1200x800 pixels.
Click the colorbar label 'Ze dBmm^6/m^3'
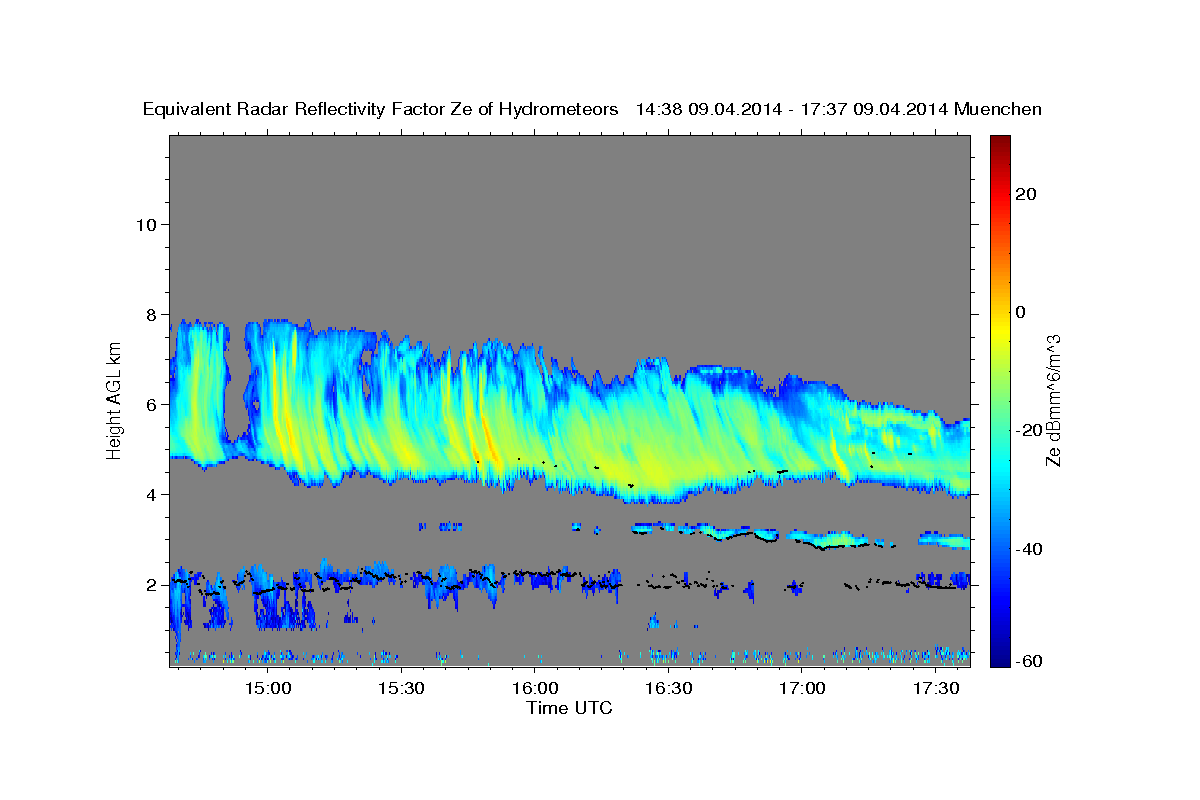point(1053,400)
